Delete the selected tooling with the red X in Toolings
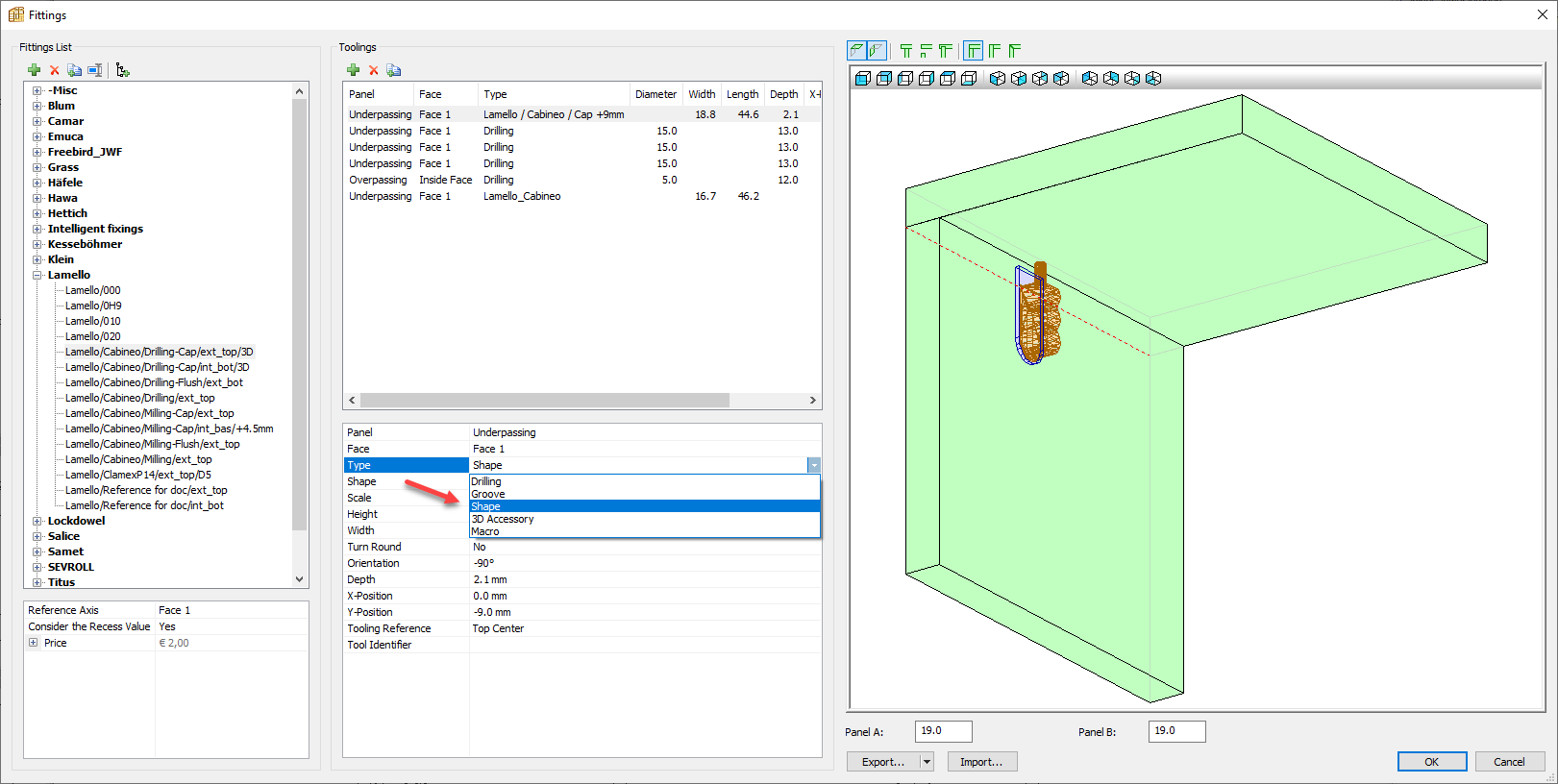1558x784 pixels. [374, 70]
